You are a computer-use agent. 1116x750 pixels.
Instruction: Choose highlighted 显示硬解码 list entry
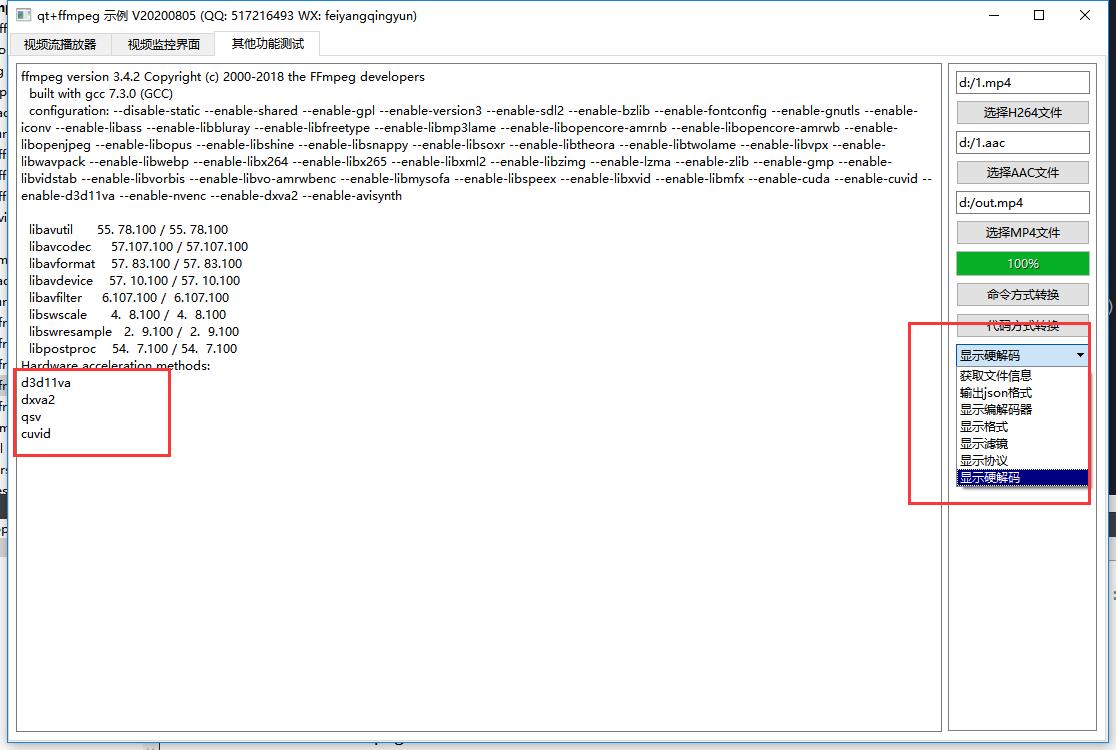click(x=1022, y=477)
